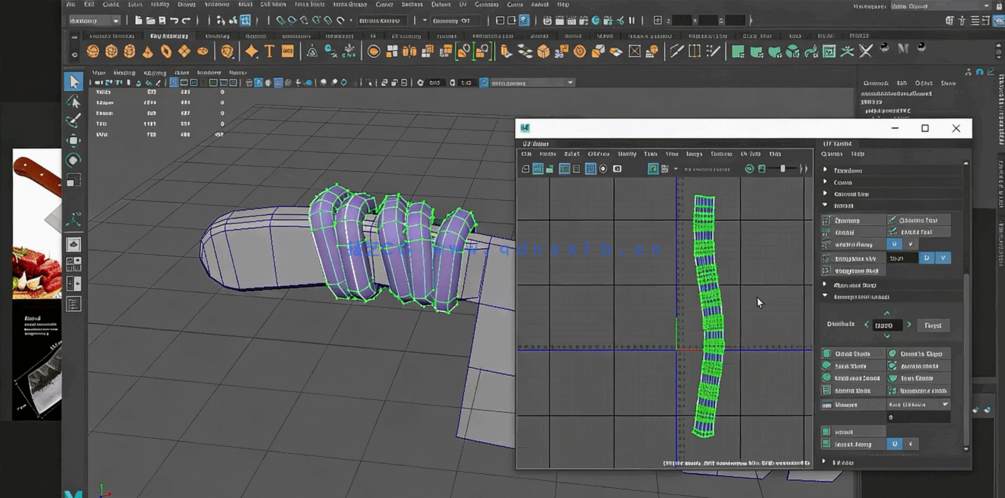Toggle Straighten UVs U button
This screenshot has width=1005, height=498.
(926, 258)
